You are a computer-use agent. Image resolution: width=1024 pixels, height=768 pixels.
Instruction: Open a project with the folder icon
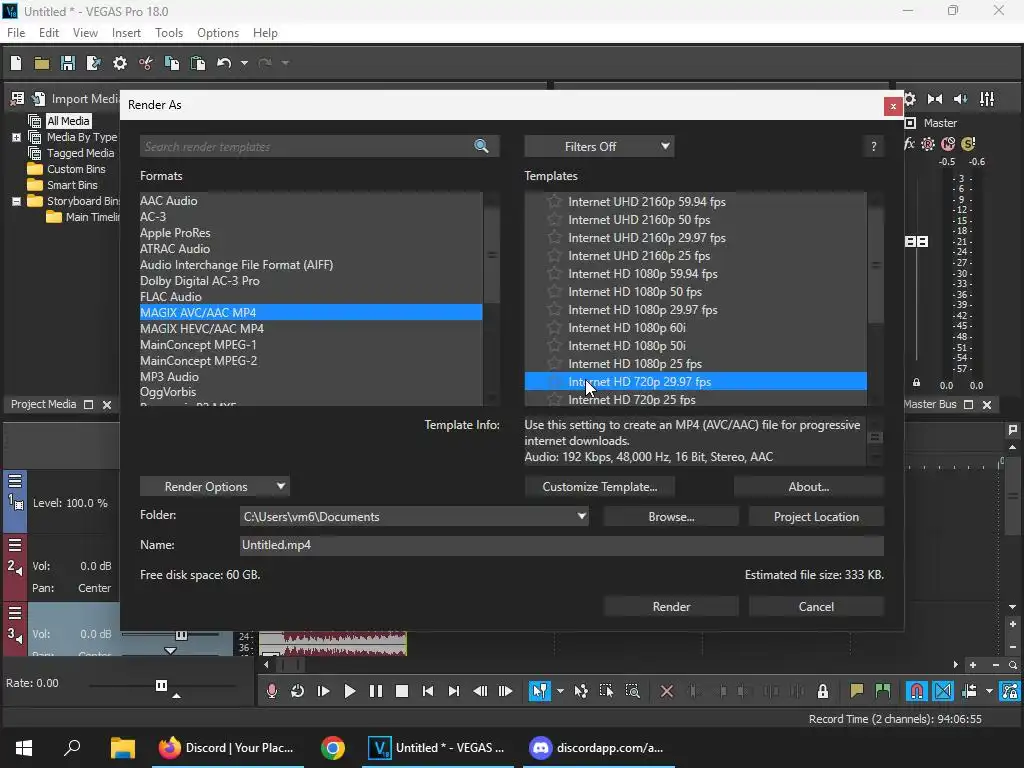[42, 63]
